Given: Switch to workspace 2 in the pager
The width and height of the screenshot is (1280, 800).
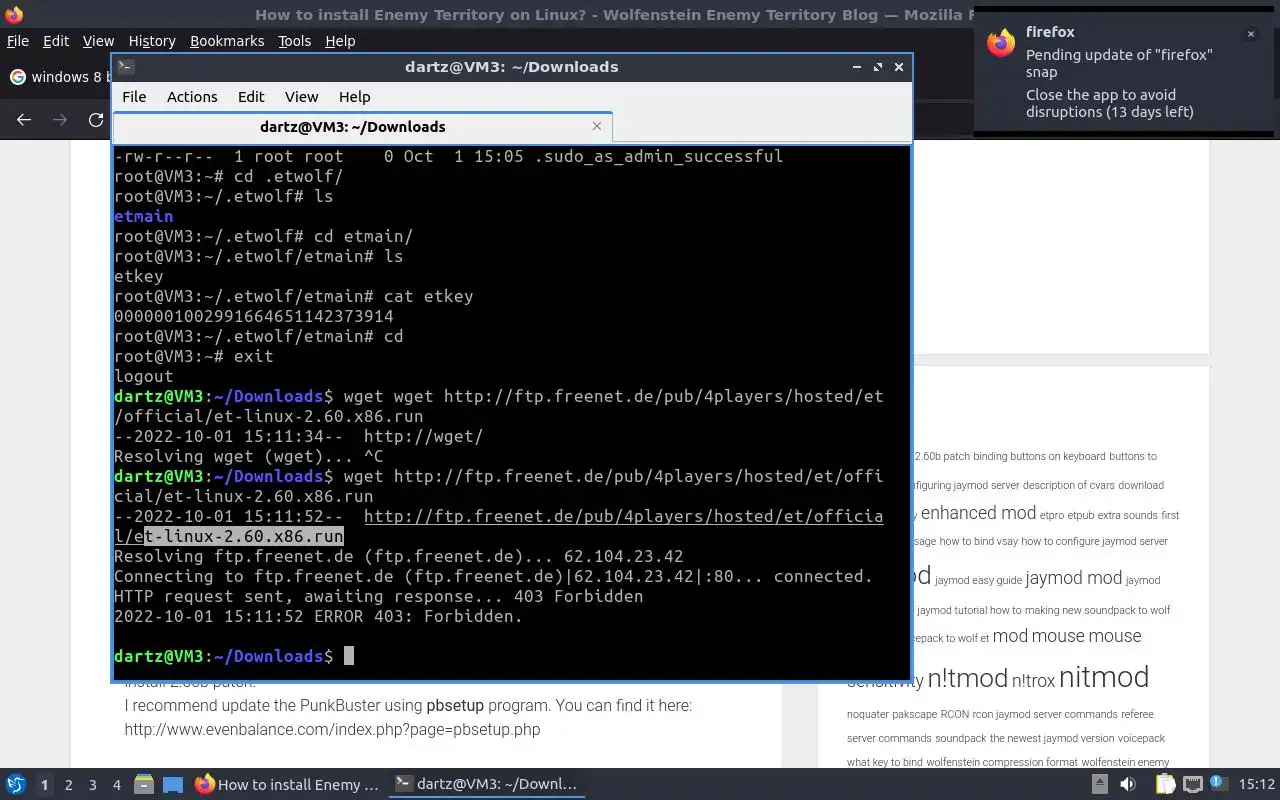Looking at the screenshot, I should click(x=68, y=785).
